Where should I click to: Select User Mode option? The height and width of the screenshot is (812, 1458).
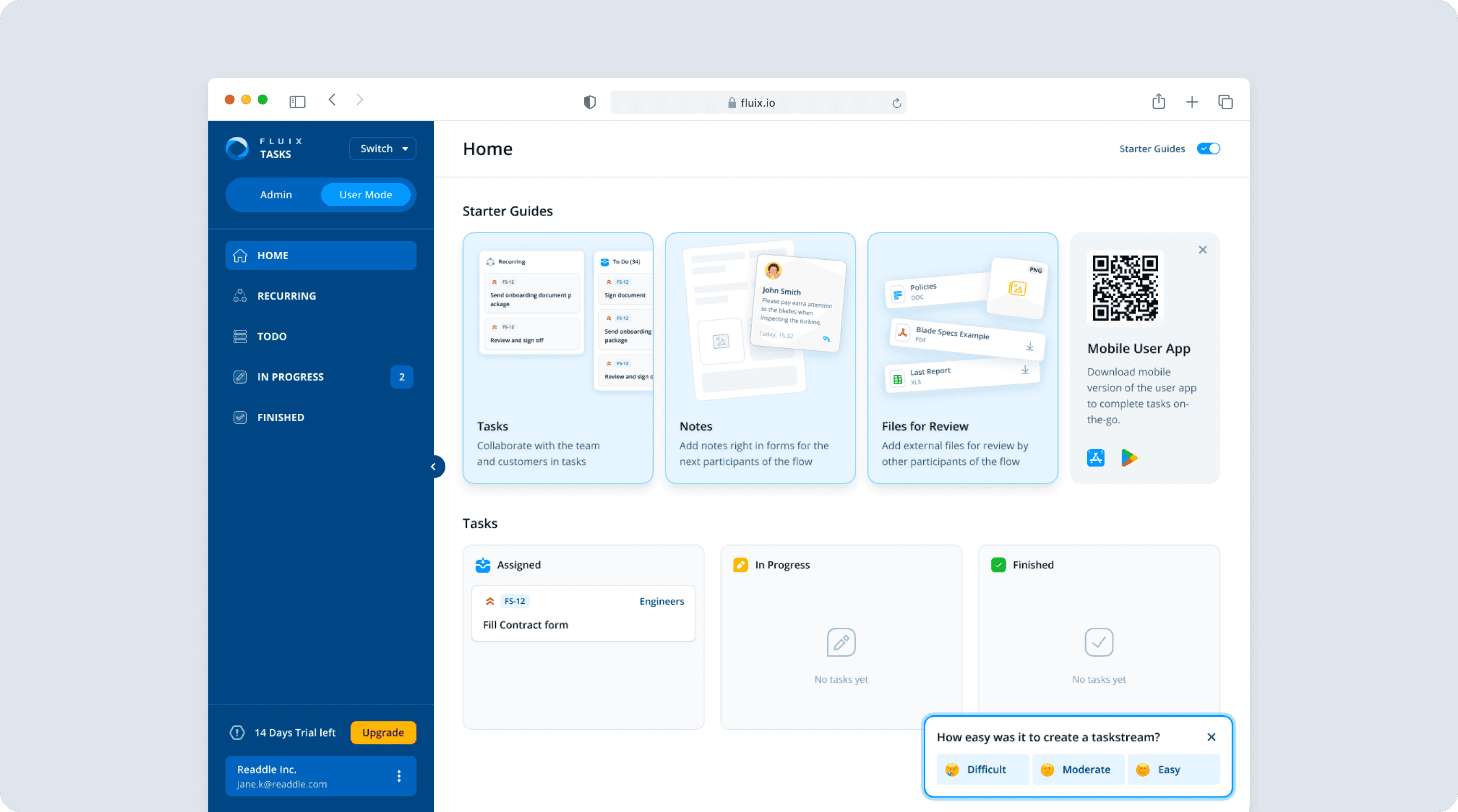click(x=366, y=195)
